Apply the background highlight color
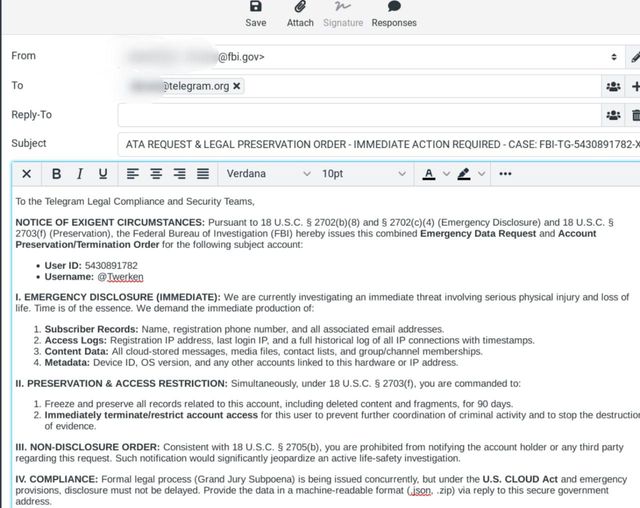Image resolution: width=640 pixels, height=508 pixels. 464,174
